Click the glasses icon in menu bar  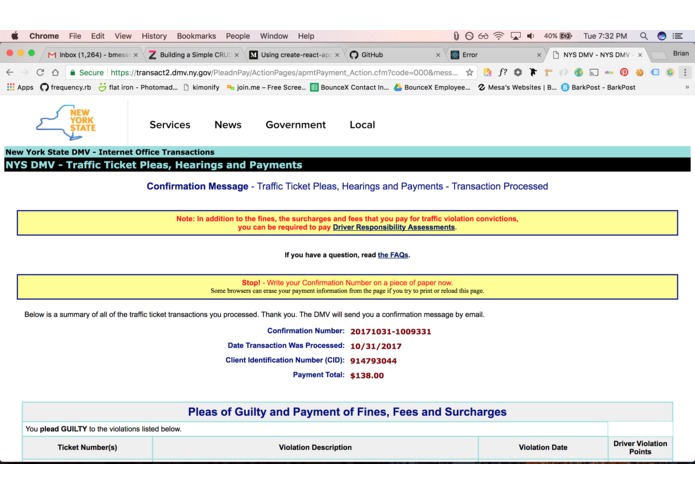(483, 36)
